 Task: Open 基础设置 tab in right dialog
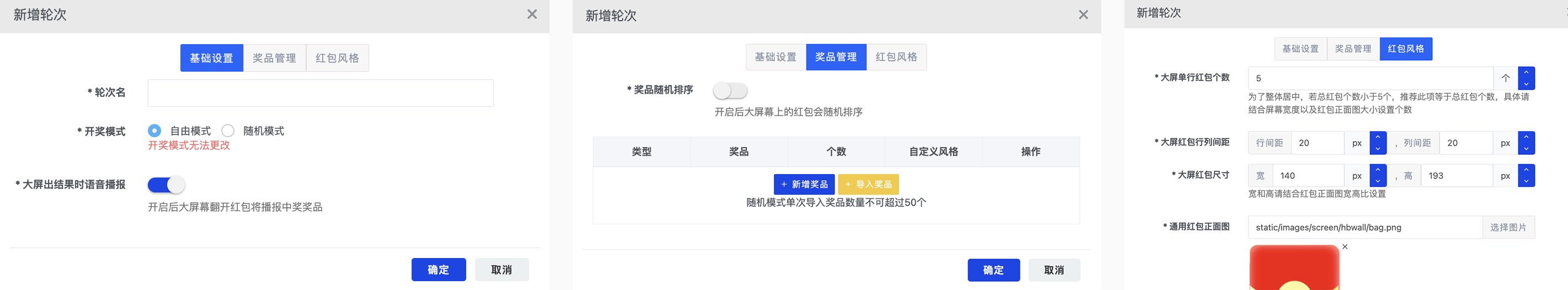(1300, 49)
